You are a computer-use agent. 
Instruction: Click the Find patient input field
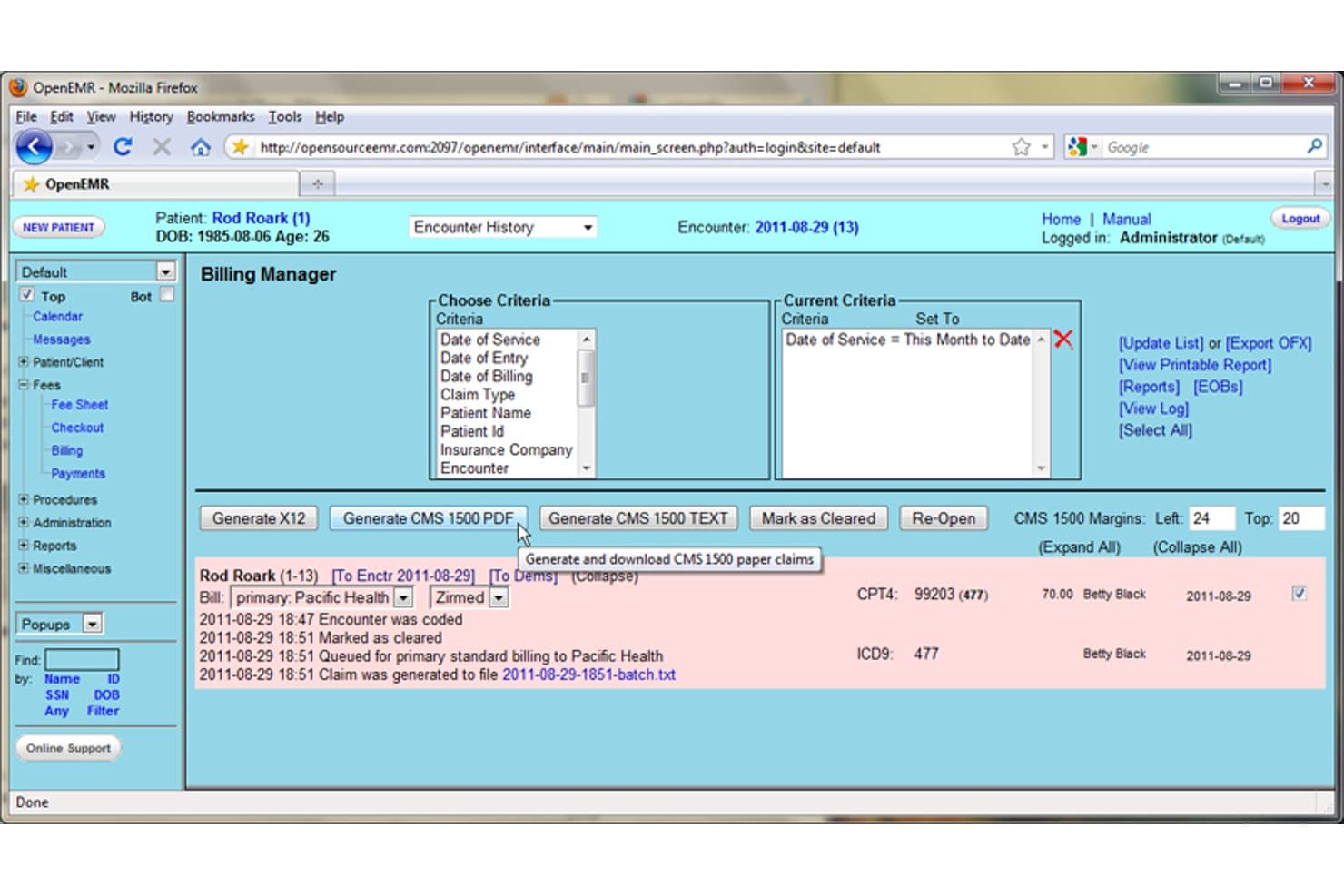(82, 659)
